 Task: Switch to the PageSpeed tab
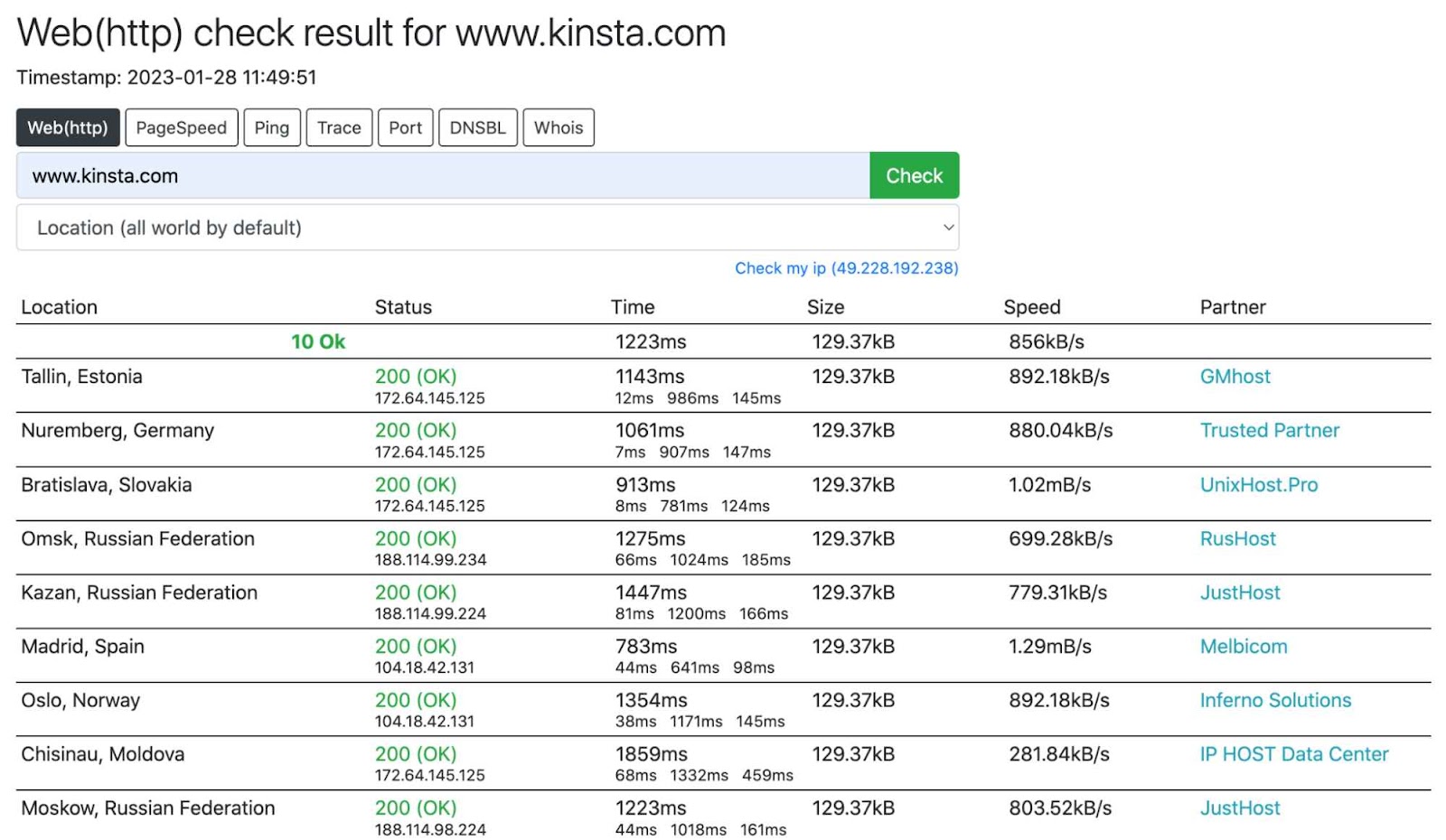coord(181,127)
